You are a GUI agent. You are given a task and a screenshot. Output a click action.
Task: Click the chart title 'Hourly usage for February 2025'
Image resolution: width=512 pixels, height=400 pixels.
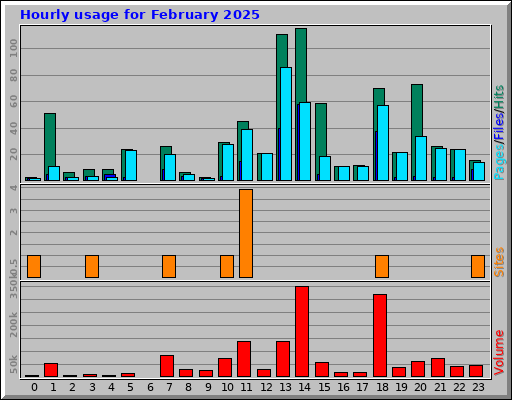tap(140, 15)
